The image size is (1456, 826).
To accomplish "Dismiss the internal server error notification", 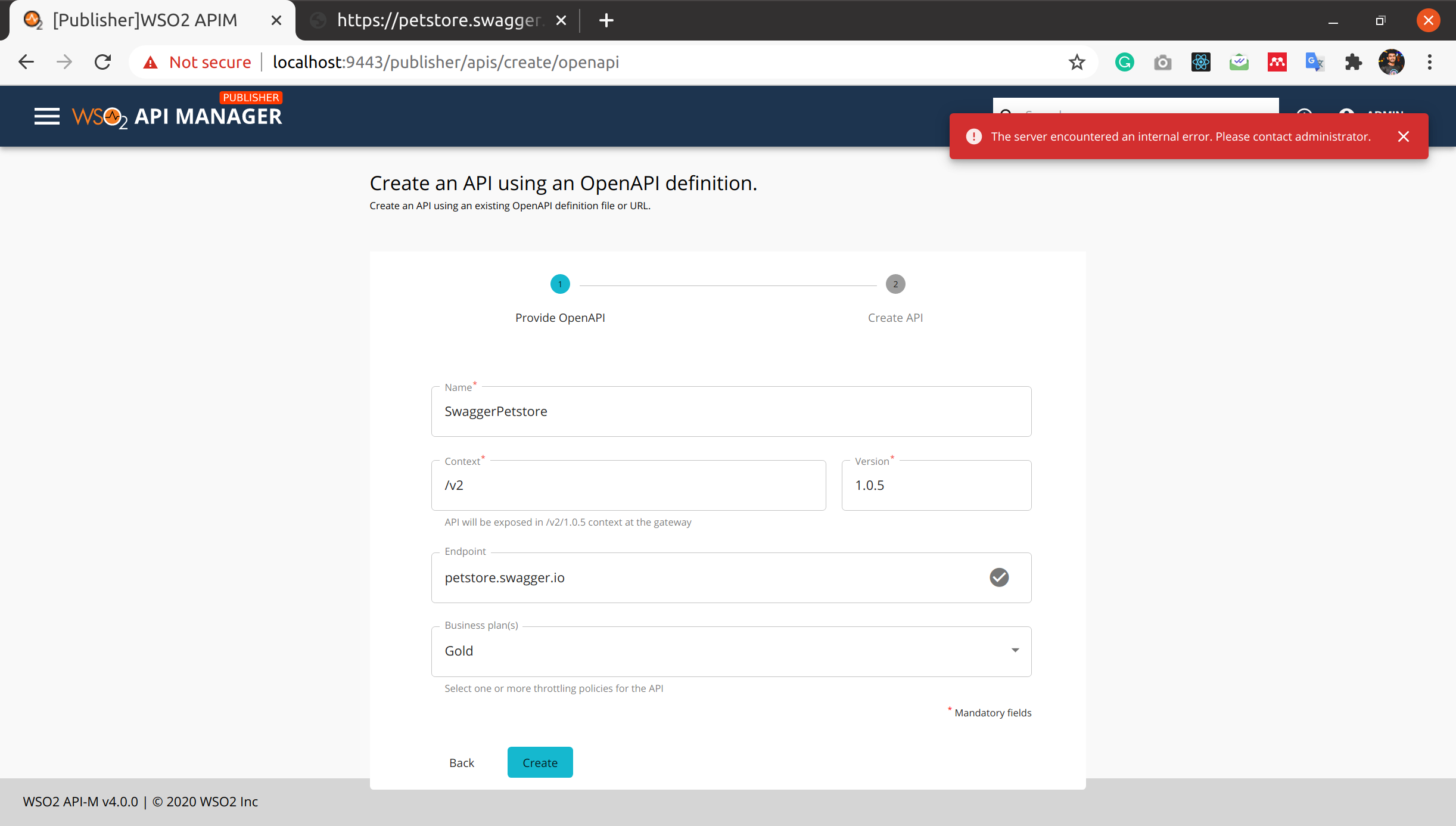I will 1404,136.
